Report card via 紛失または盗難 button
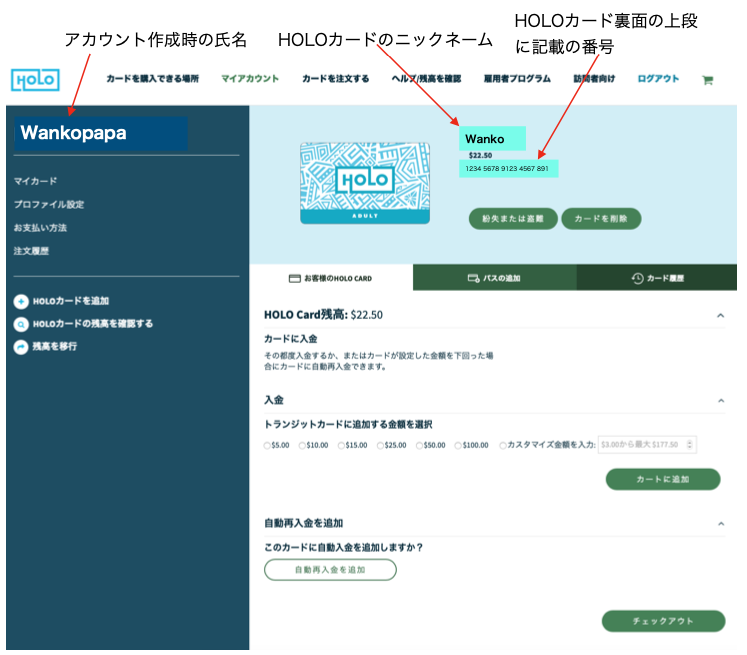The width and height of the screenshot is (747, 655). coord(513,219)
